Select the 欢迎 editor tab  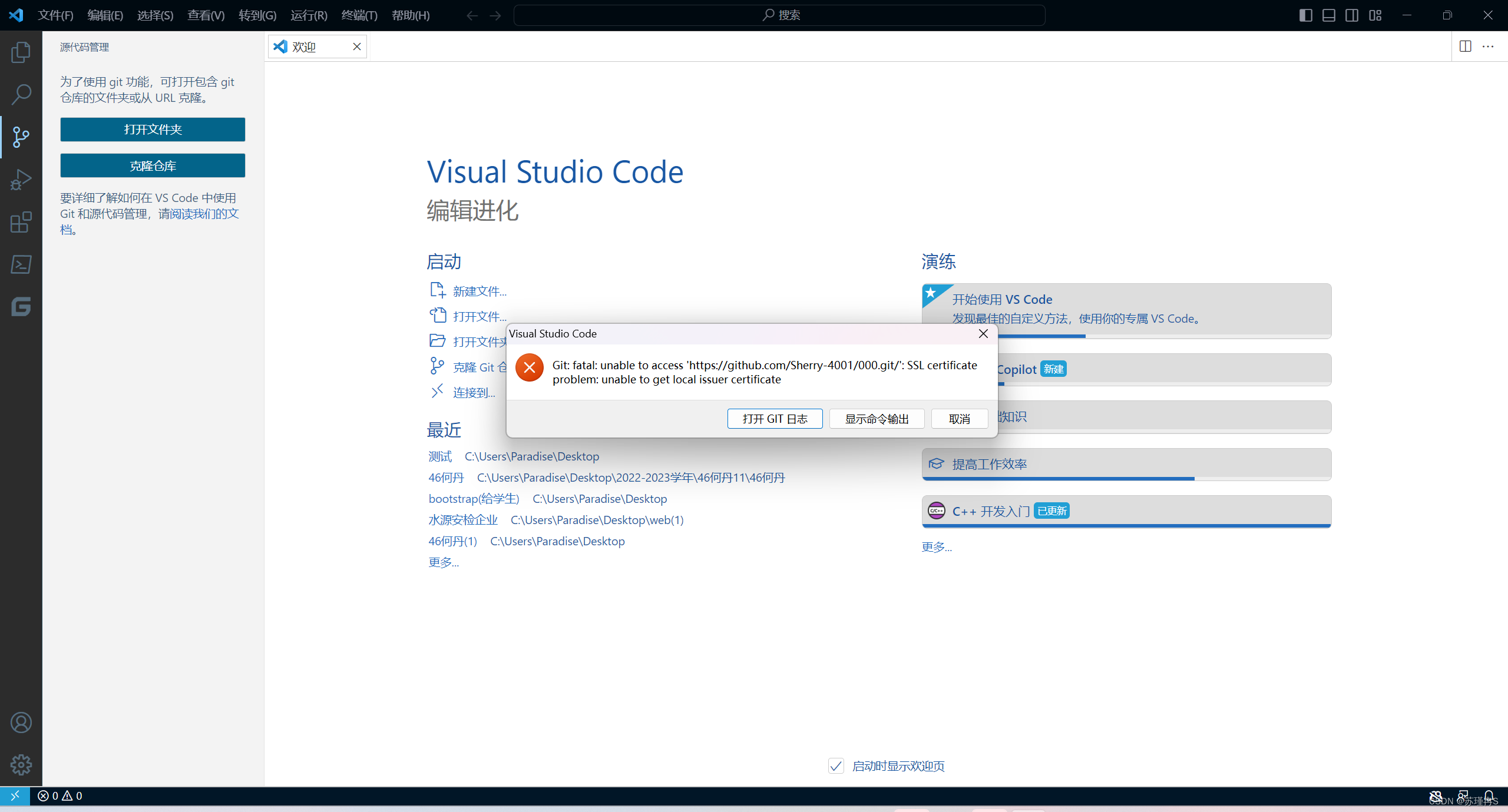coord(318,47)
